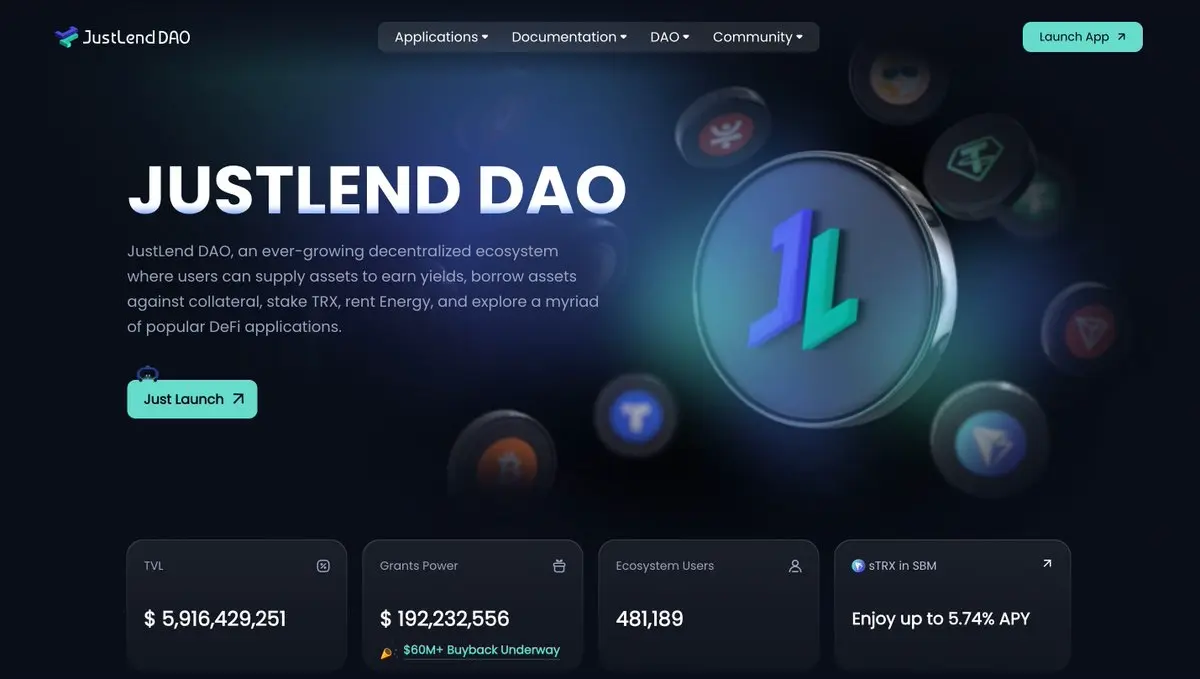Open the sTRX in SBM arrow icon
The height and width of the screenshot is (679, 1200).
(x=1047, y=564)
